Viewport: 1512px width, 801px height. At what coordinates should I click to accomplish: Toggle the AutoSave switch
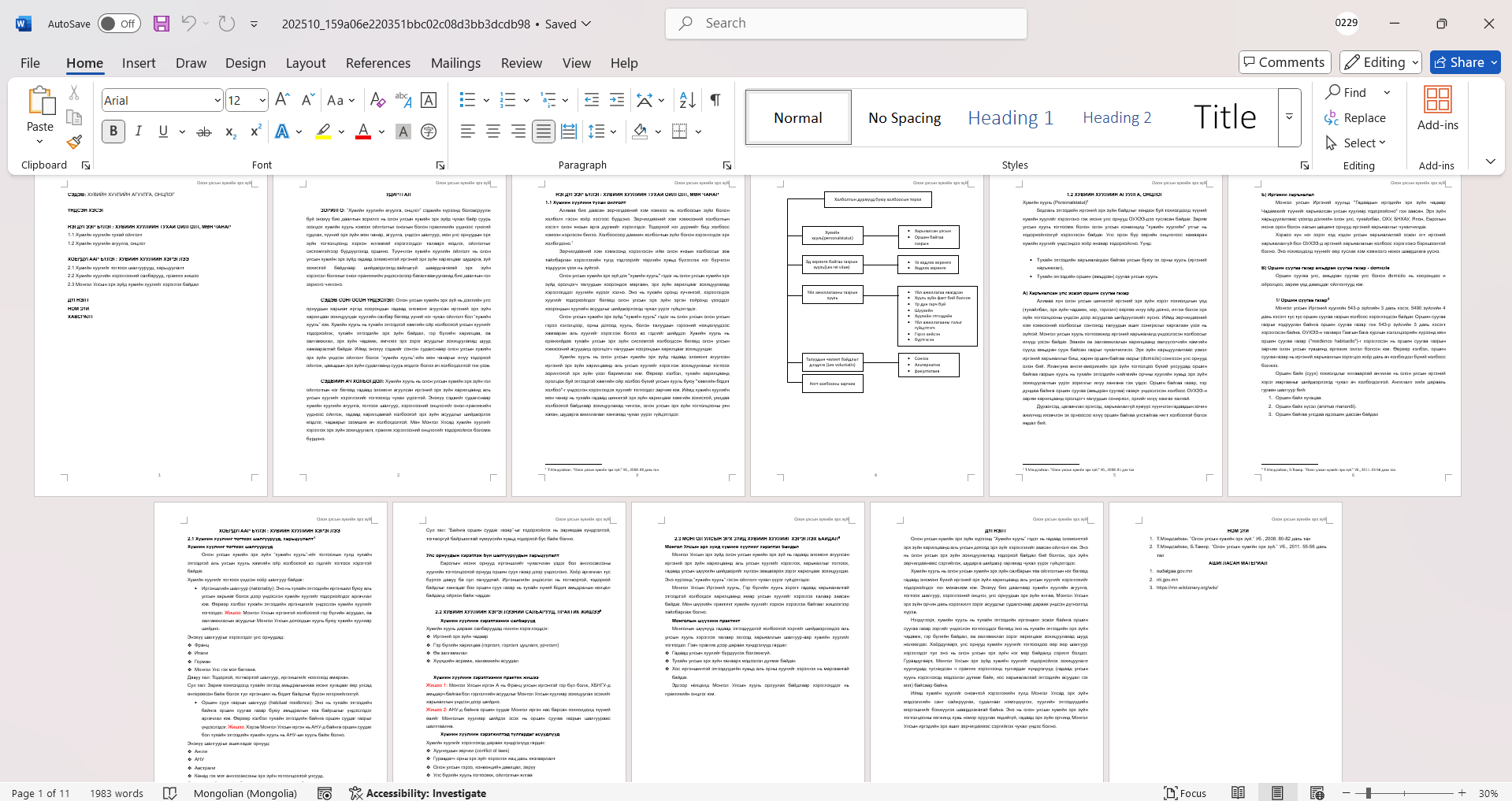[x=119, y=24]
